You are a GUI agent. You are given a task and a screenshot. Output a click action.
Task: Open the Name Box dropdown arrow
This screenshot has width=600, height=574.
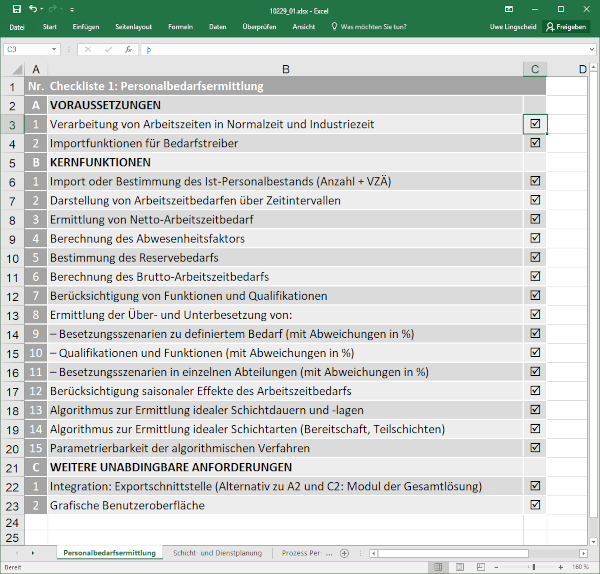tap(53, 49)
